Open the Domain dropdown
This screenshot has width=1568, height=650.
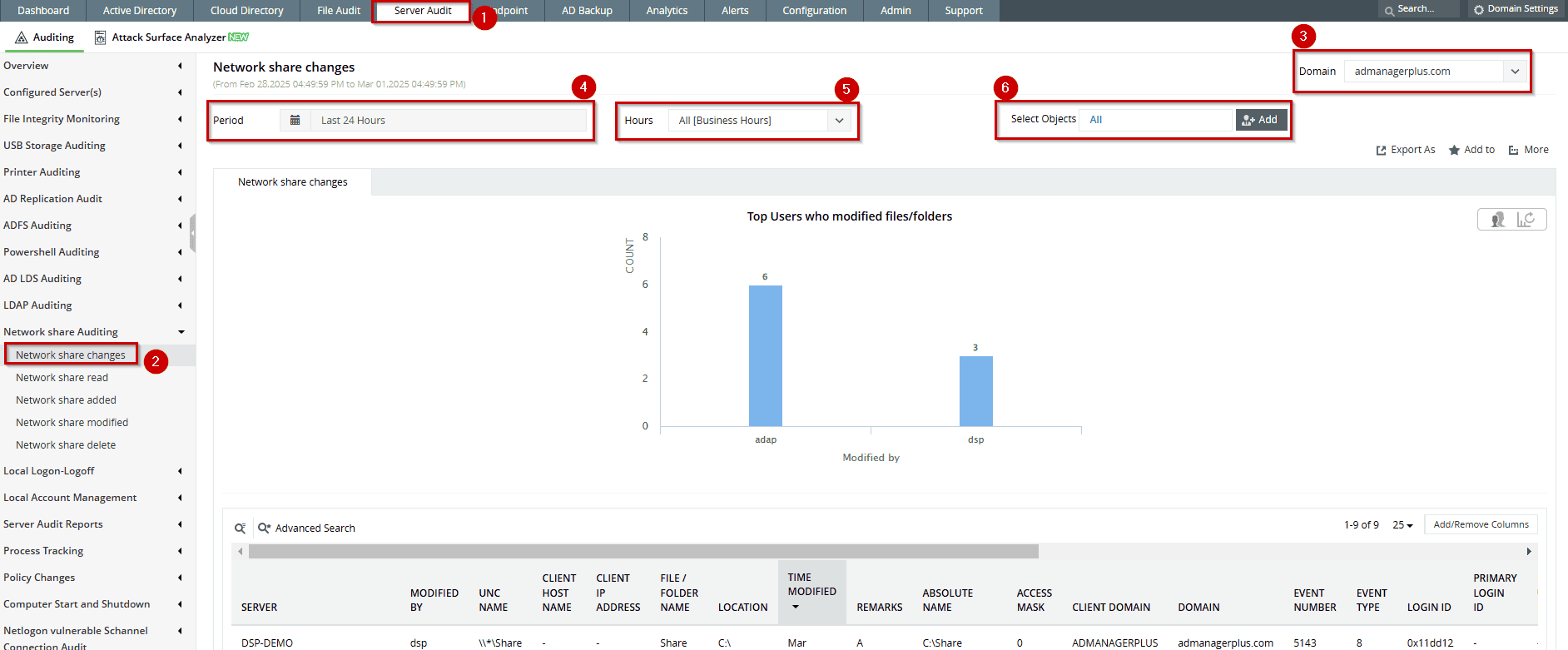coord(1515,72)
